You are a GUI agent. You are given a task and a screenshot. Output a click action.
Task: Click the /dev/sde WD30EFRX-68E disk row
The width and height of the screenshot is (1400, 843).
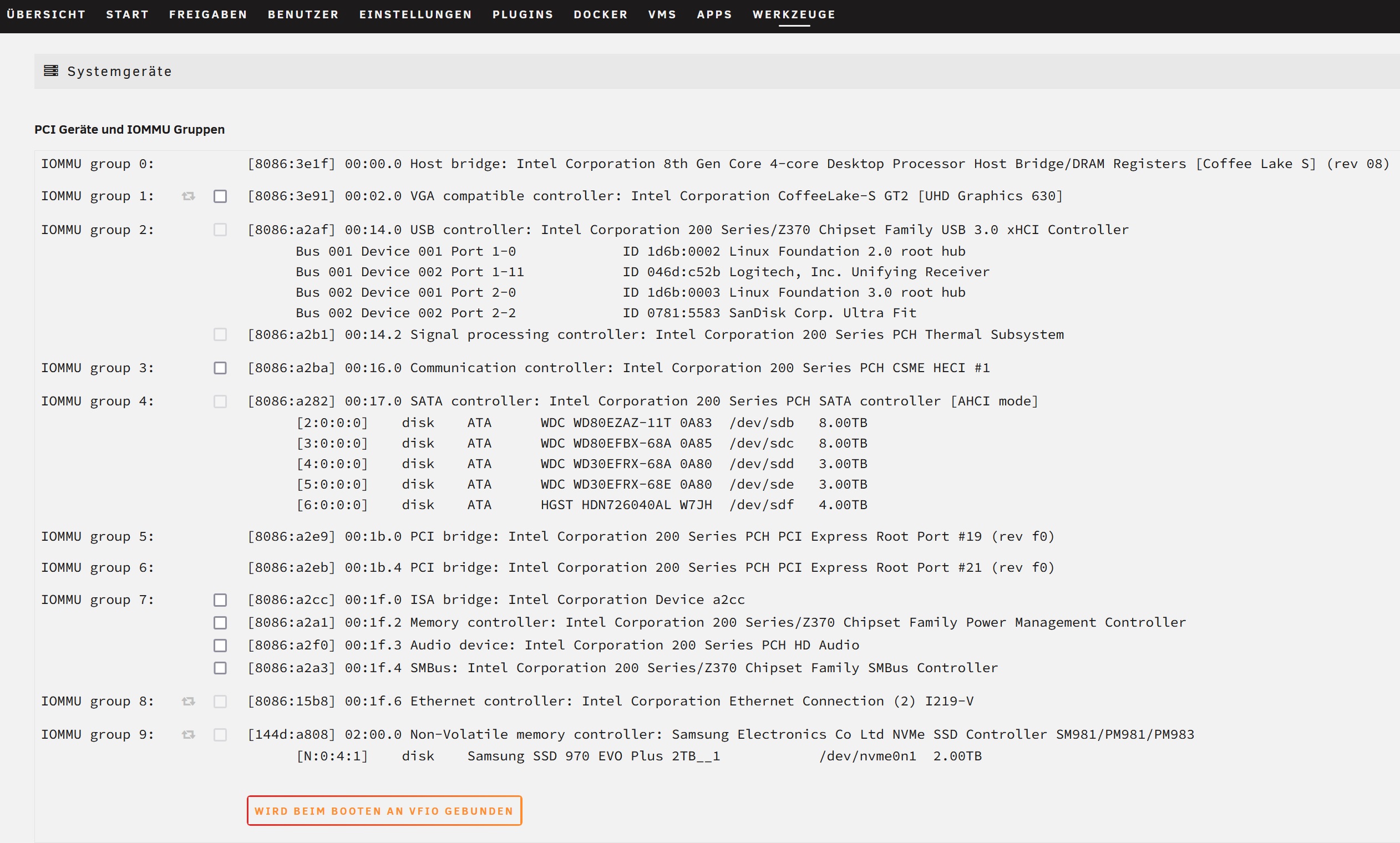click(582, 484)
